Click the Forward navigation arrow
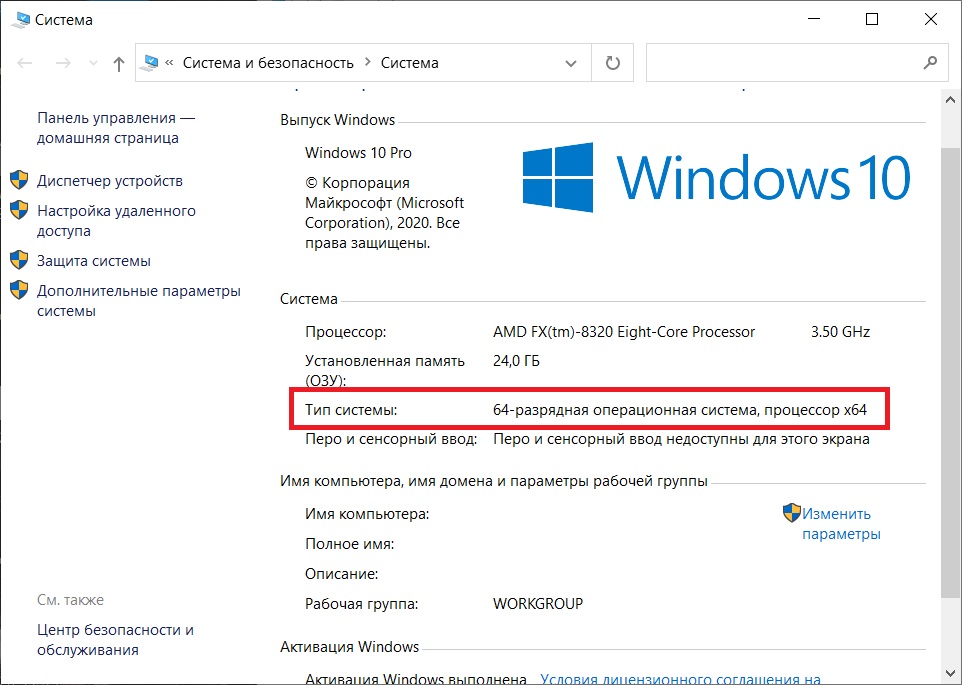 click(63, 63)
